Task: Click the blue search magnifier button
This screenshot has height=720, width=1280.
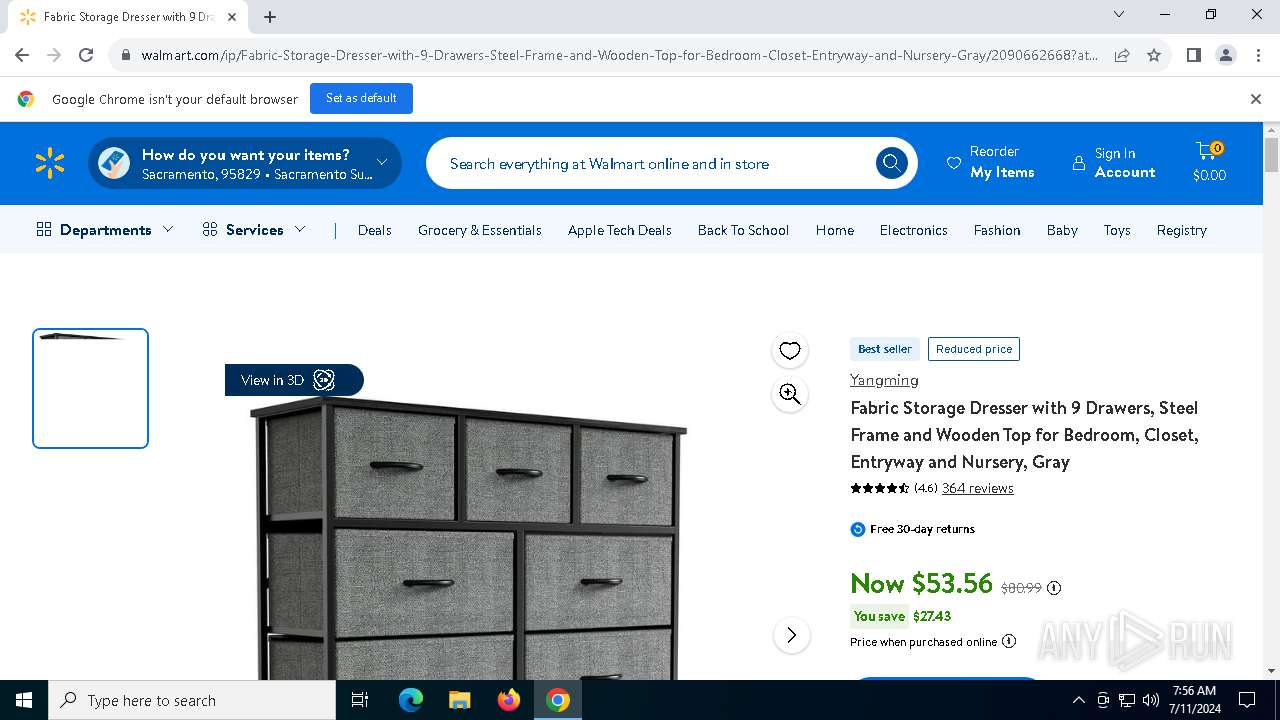Action: [891, 163]
